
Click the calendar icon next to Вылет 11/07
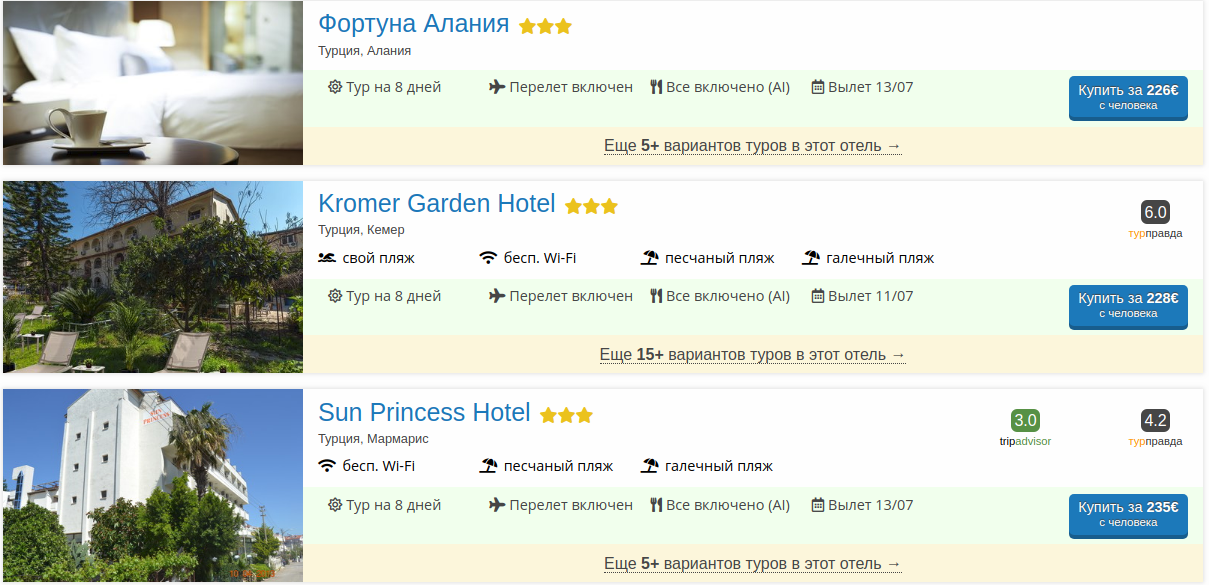tap(817, 296)
